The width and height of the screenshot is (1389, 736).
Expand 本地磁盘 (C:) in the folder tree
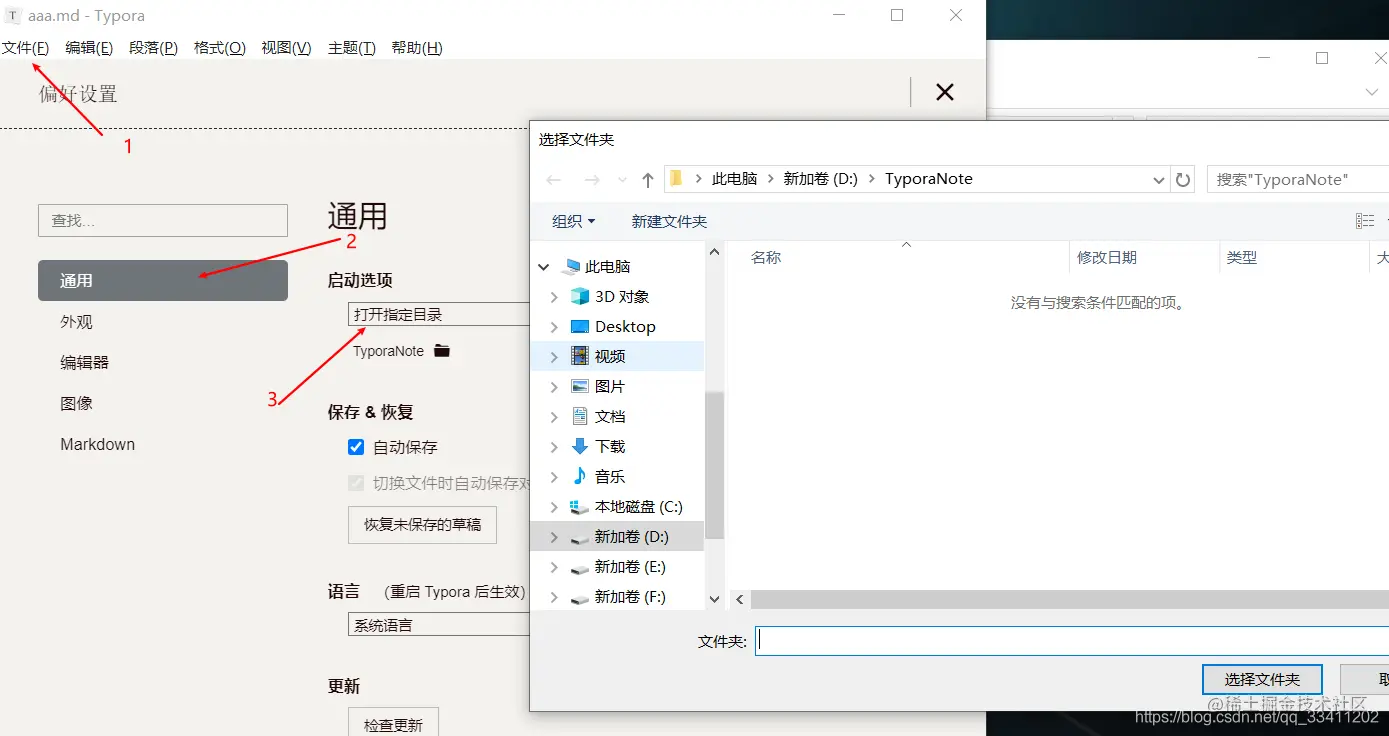pyautogui.click(x=552, y=506)
